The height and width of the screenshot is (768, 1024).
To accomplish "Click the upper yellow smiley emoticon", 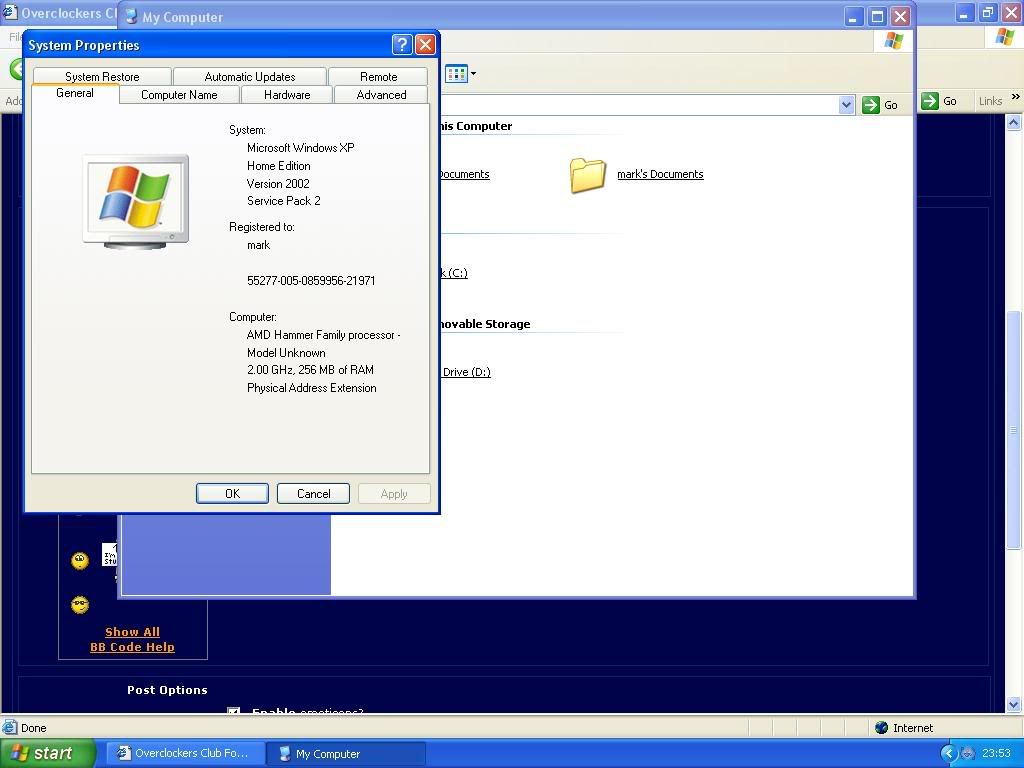I will click(x=80, y=561).
